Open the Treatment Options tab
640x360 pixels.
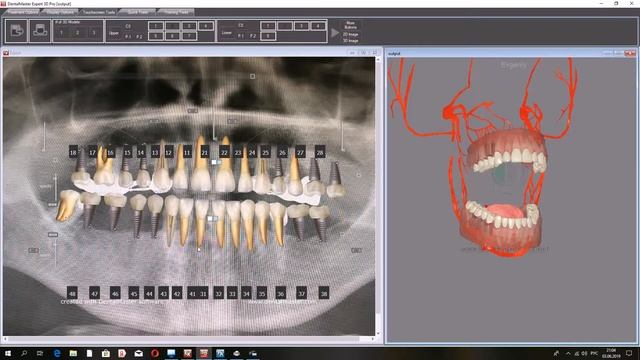point(22,12)
